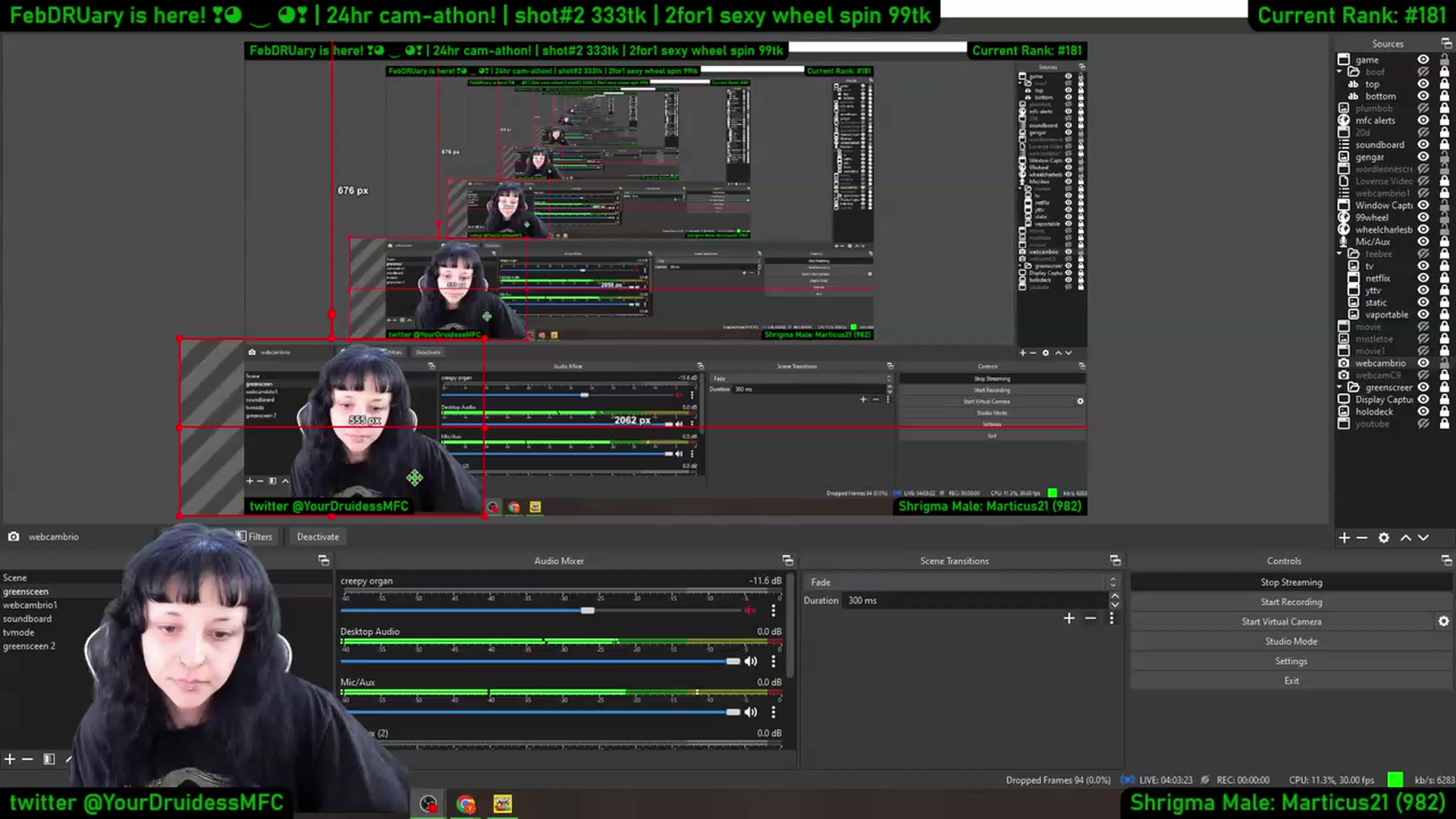Open scene filters icon in Scenes toolbar
Screen dimensions: 1456x819
tap(49, 759)
